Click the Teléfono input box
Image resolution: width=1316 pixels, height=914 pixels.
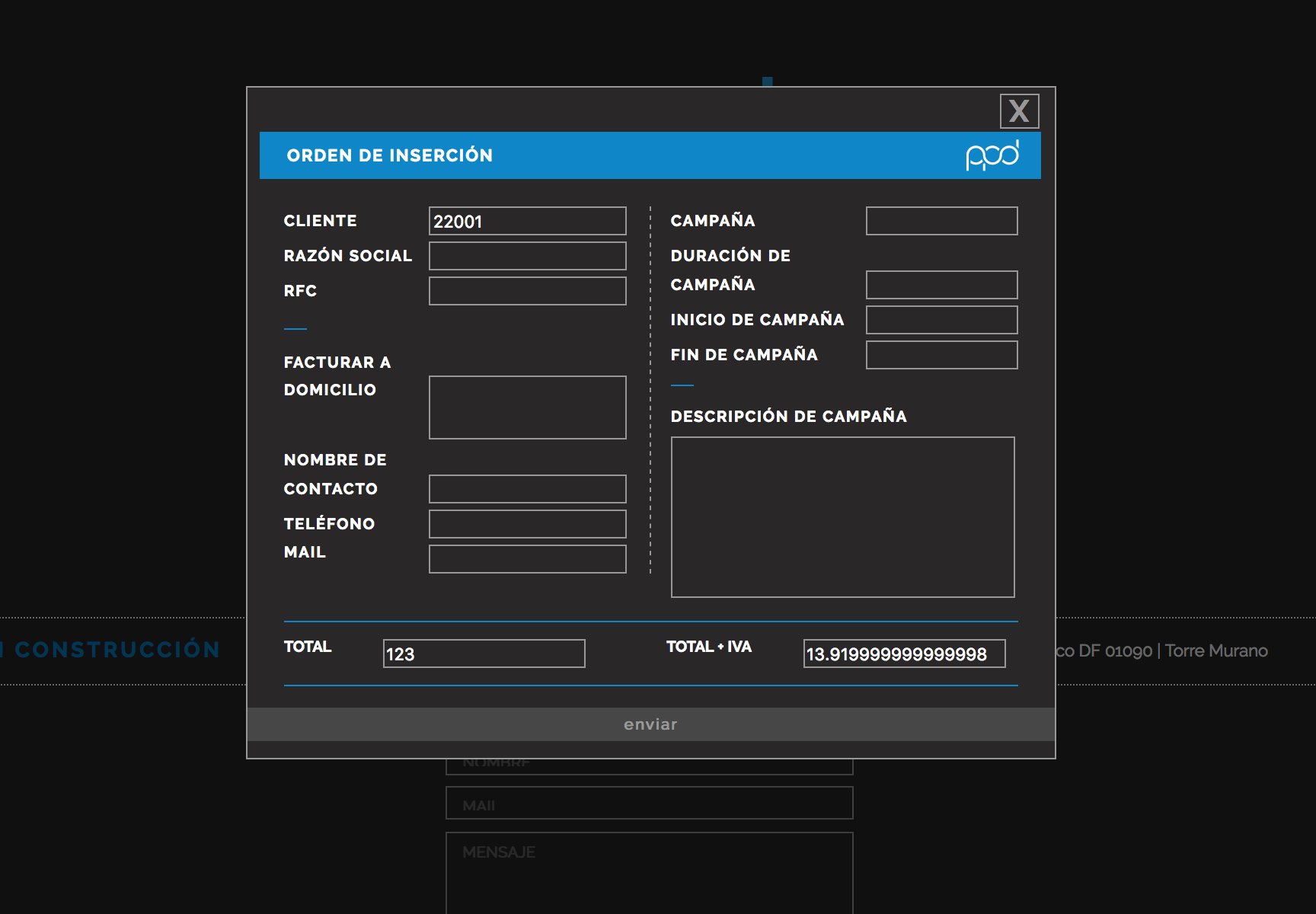pyautogui.click(x=527, y=524)
